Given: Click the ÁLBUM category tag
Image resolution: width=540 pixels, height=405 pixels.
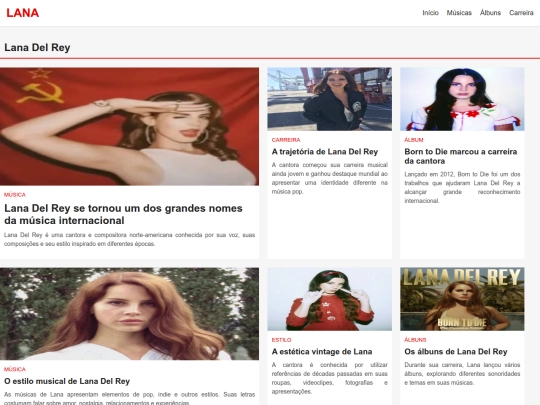Looking at the screenshot, I should pos(414,140).
